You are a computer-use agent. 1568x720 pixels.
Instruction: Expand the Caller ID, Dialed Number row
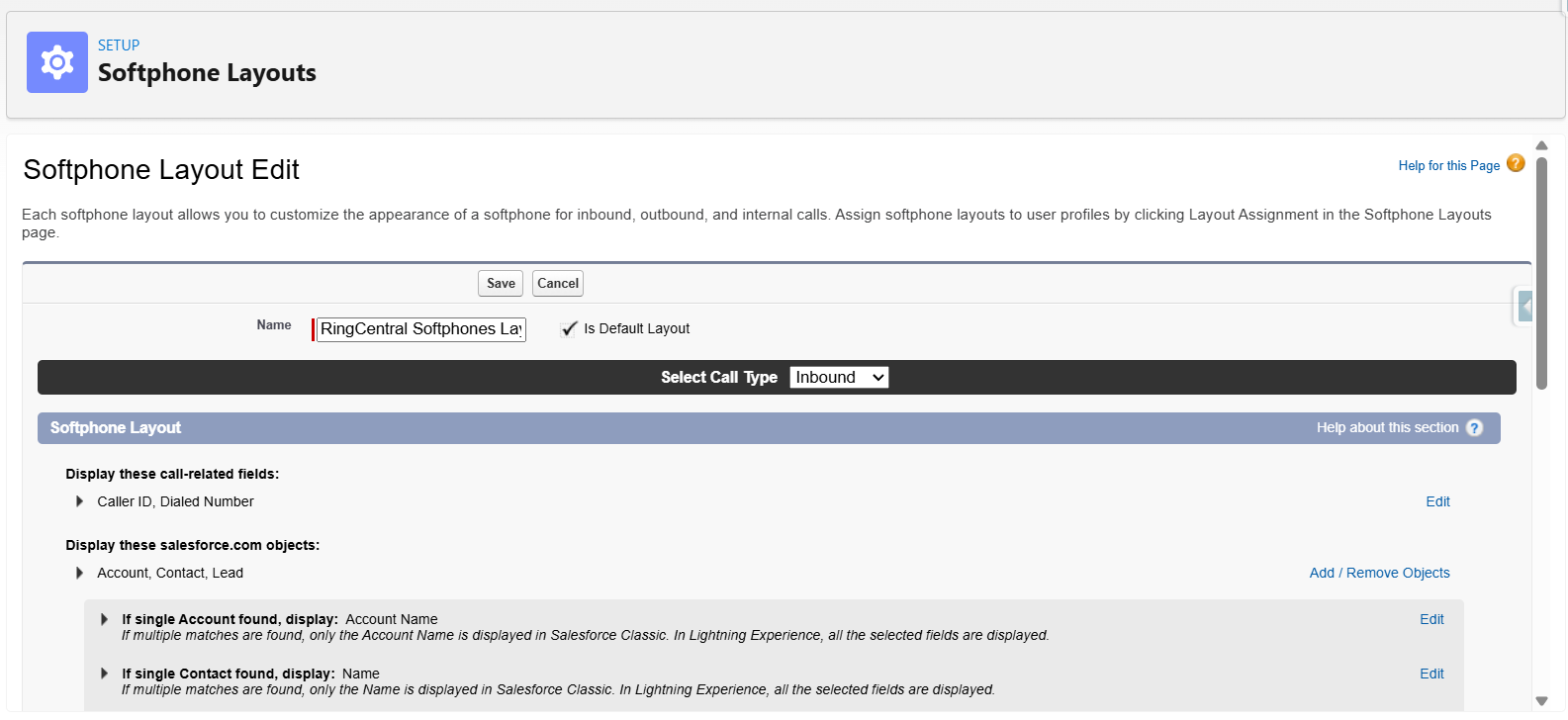80,501
